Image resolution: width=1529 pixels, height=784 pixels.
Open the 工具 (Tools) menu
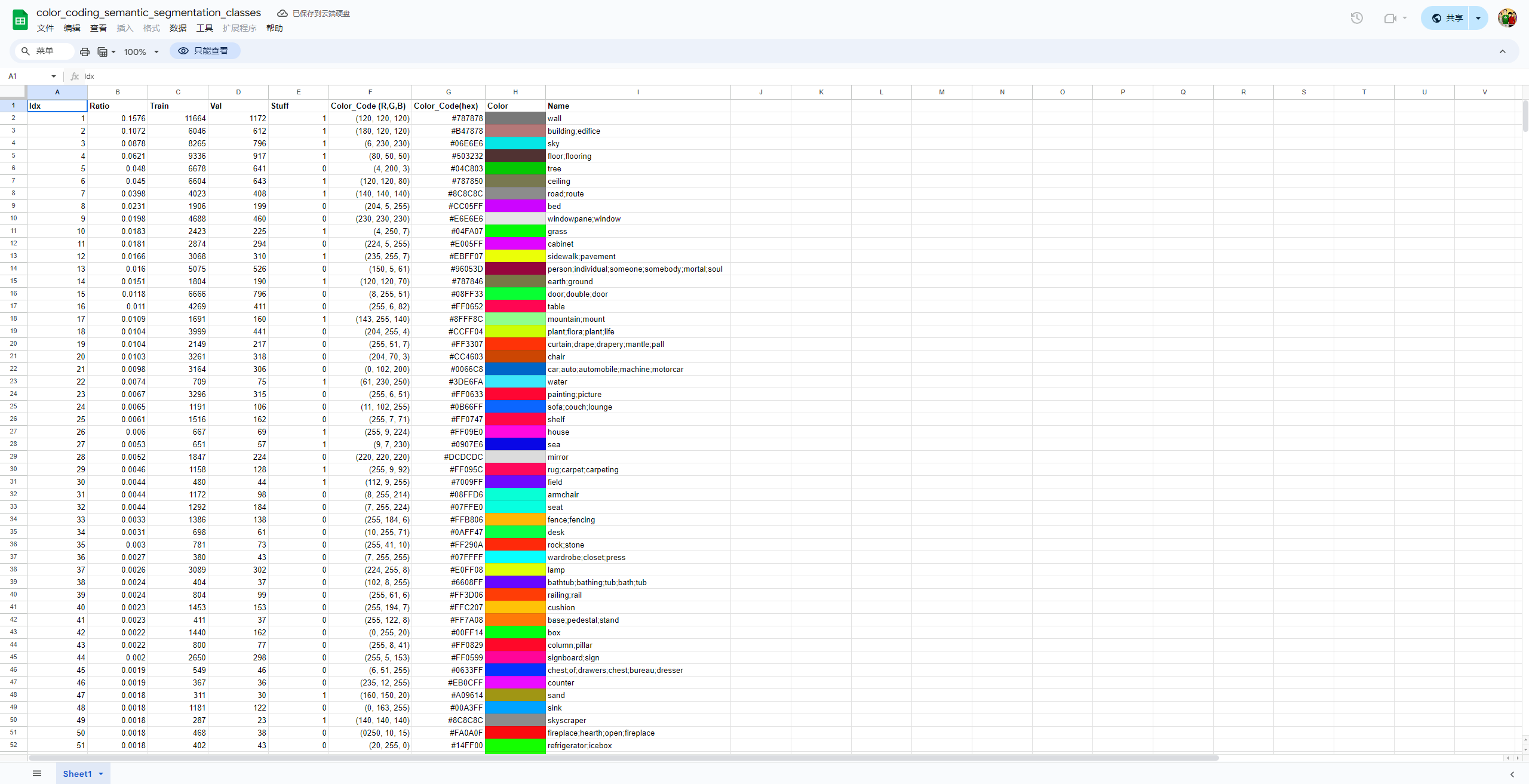coord(205,28)
